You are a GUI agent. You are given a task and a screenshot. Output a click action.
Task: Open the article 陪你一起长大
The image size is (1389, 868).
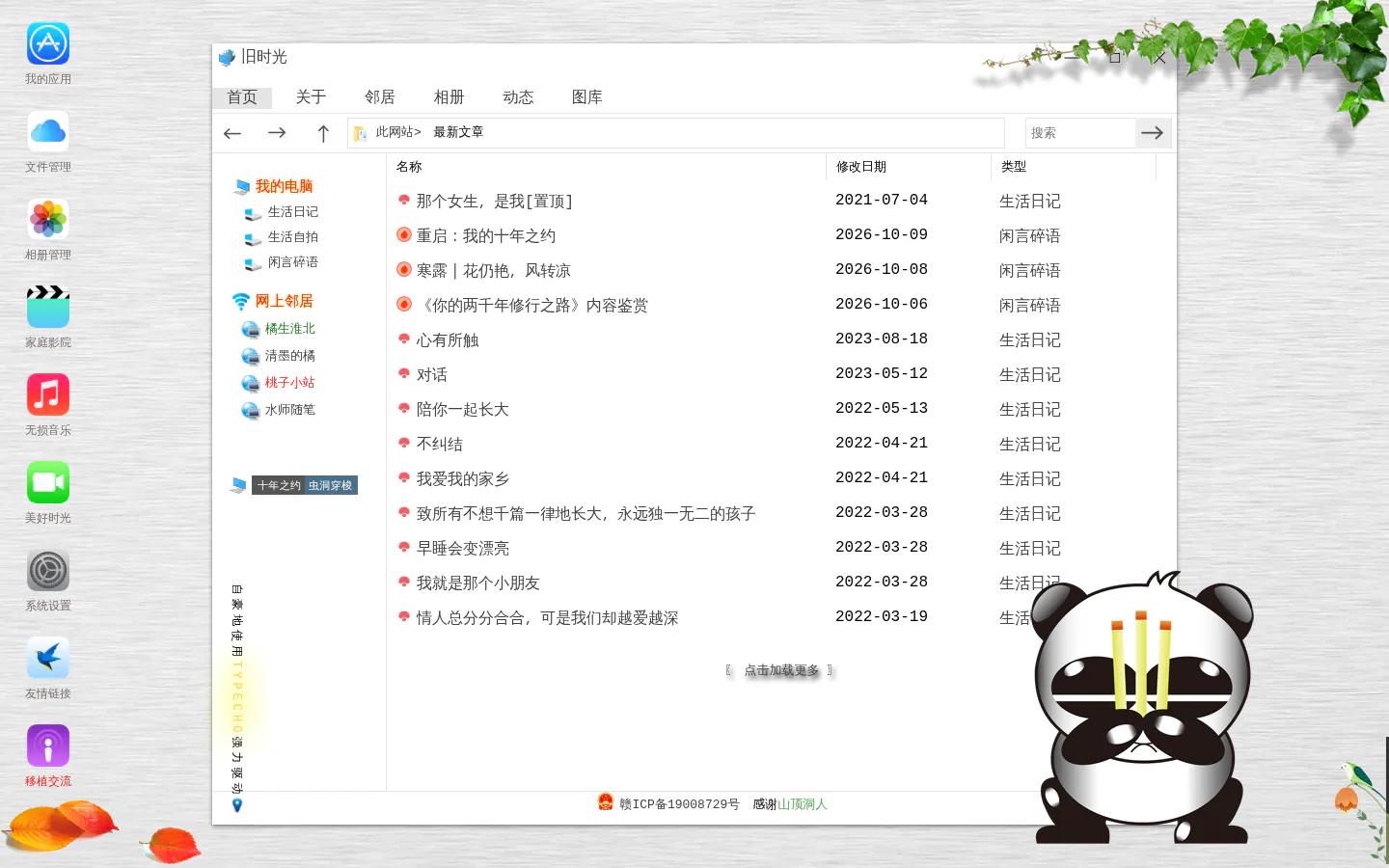462,410
